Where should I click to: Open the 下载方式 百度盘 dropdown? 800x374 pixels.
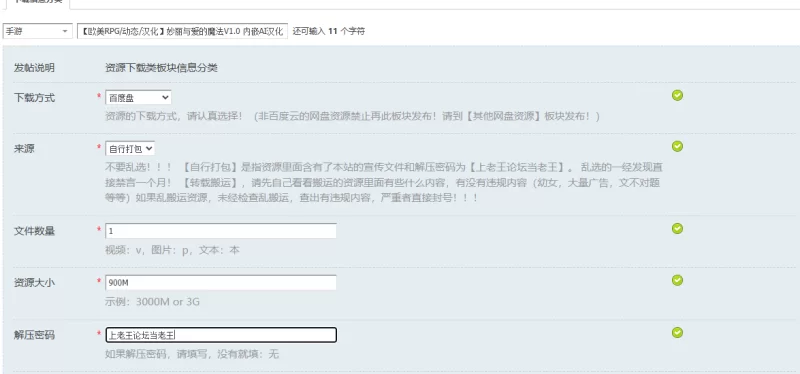pyautogui.click(x=138, y=97)
